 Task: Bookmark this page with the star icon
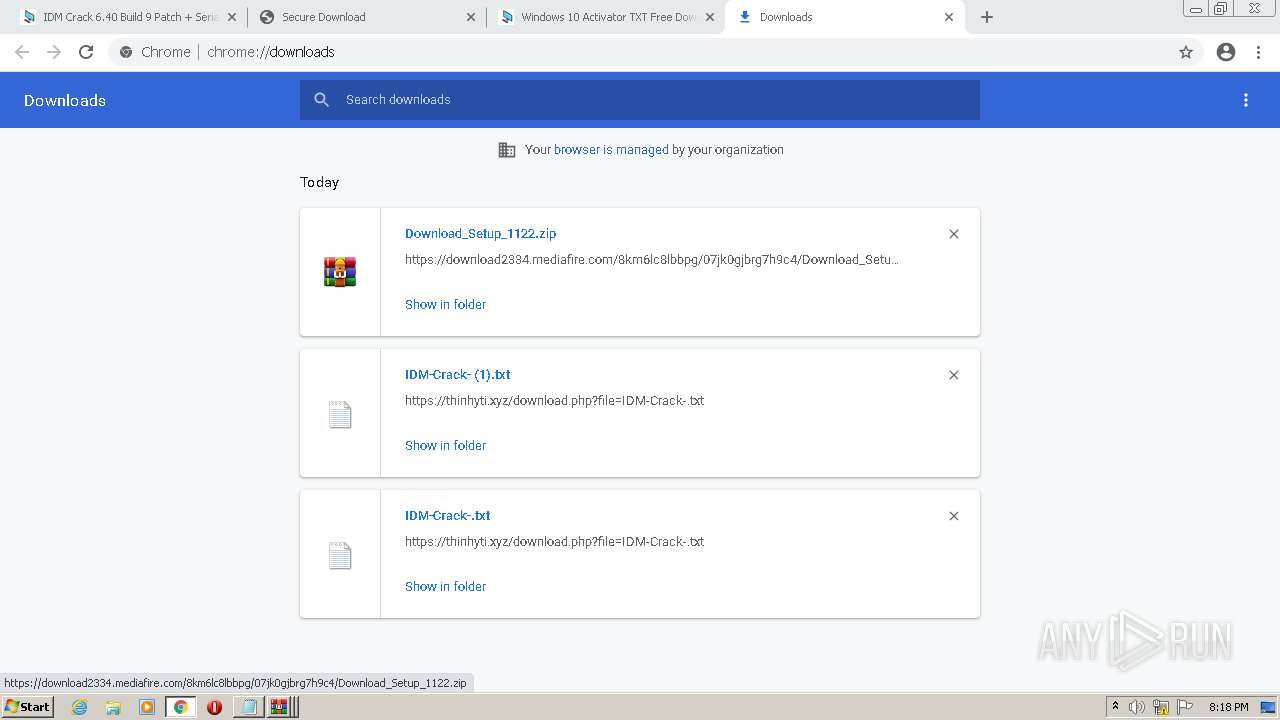[x=1186, y=52]
